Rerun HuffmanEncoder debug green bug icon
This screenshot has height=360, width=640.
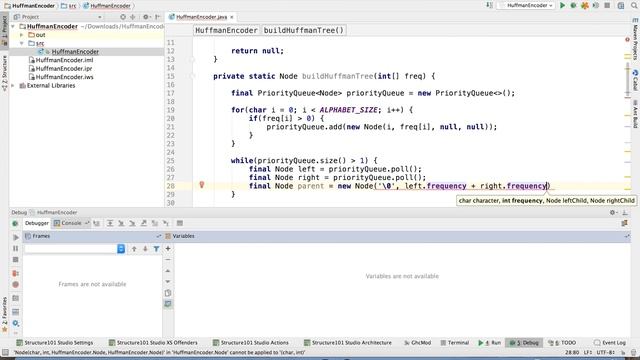point(15,224)
